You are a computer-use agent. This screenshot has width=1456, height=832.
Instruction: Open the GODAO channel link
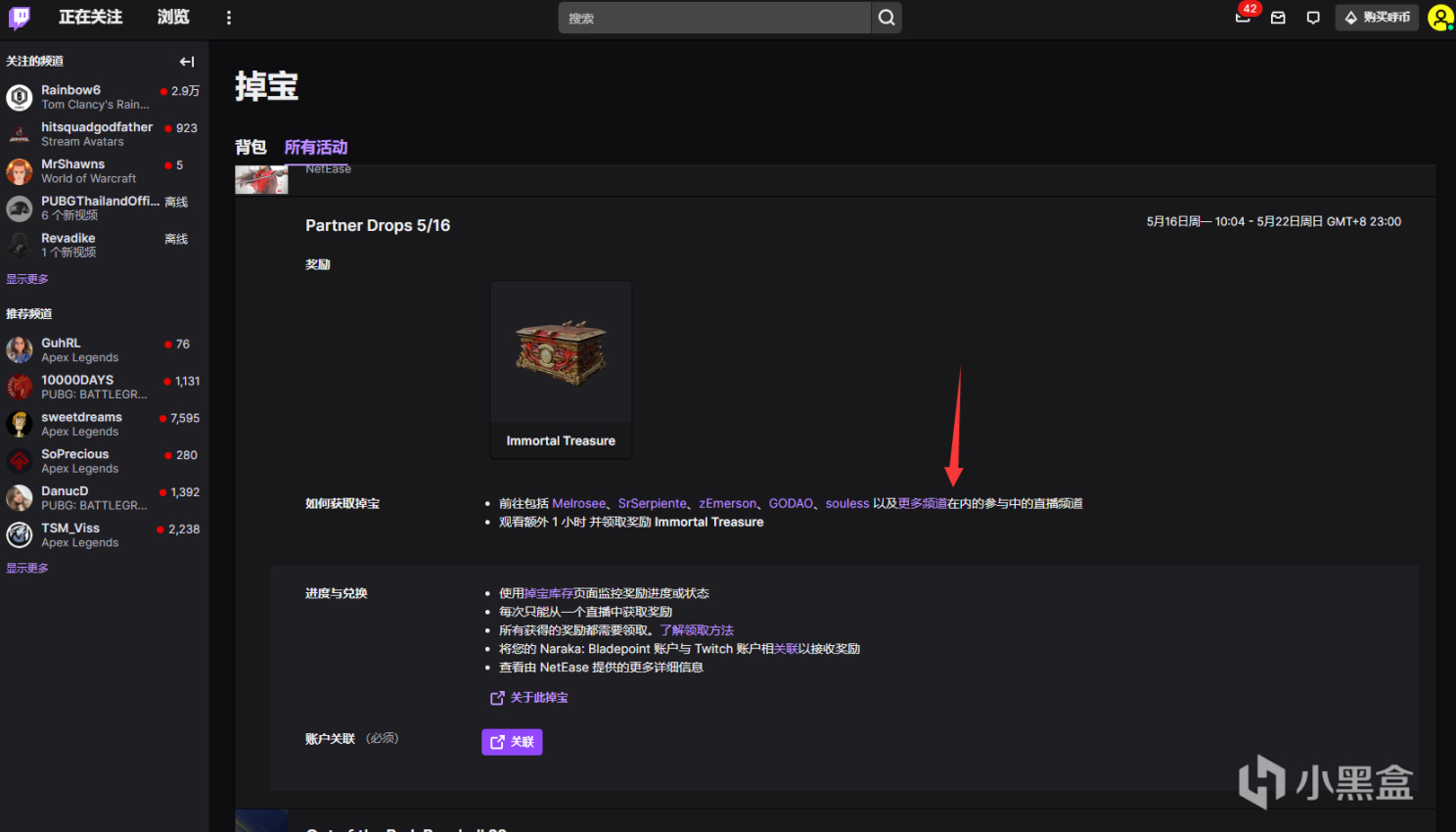[791, 504]
